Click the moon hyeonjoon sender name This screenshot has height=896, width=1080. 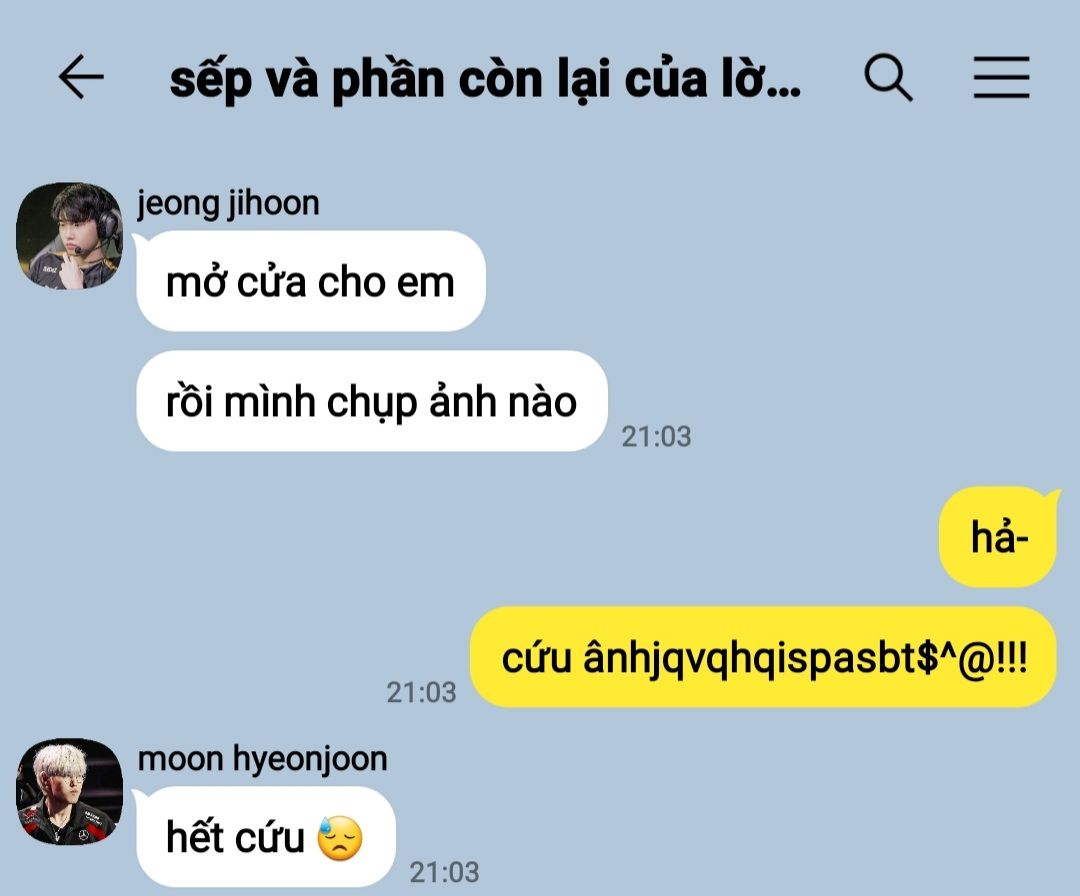[262, 759]
